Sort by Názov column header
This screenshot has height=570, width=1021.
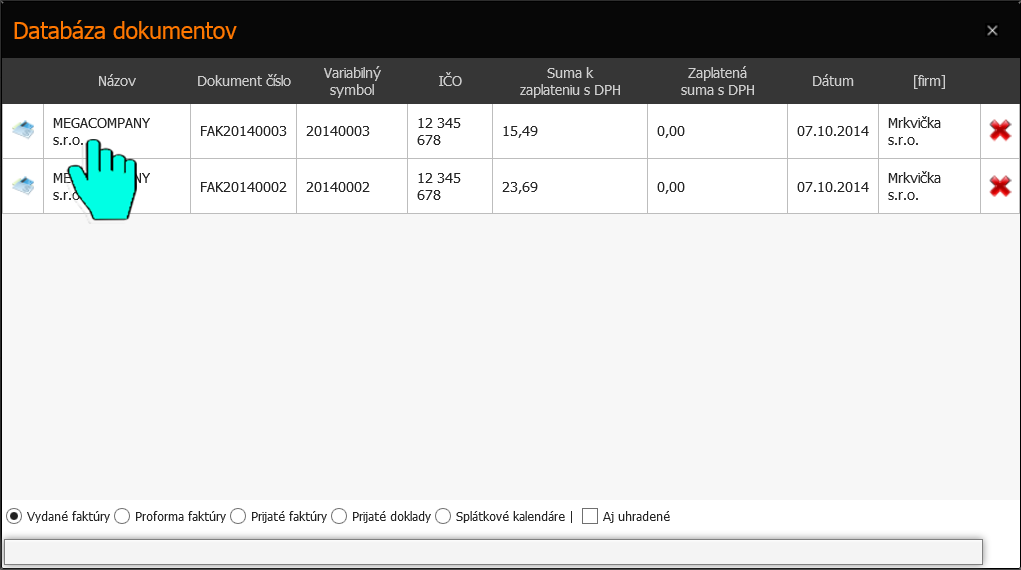(x=116, y=81)
